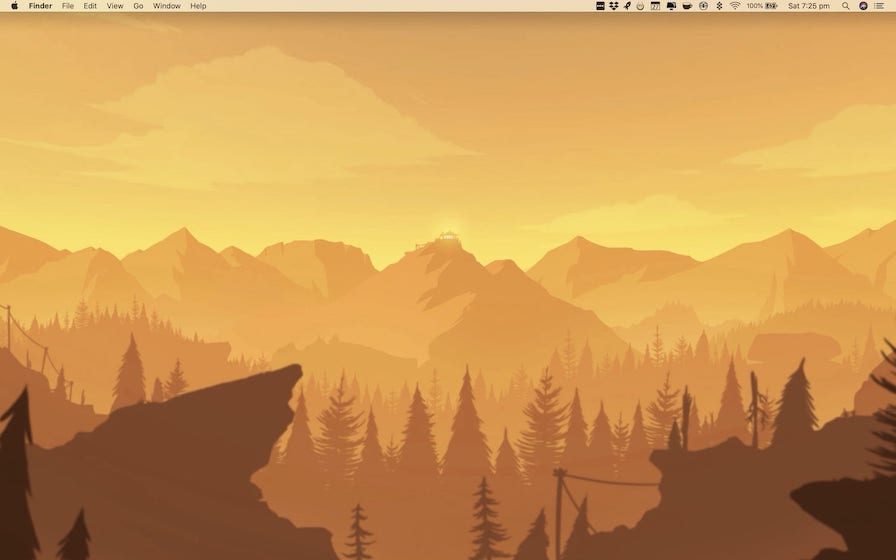Click the Dropbox menu bar icon
896x560 pixels.
(x=613, y=6)
